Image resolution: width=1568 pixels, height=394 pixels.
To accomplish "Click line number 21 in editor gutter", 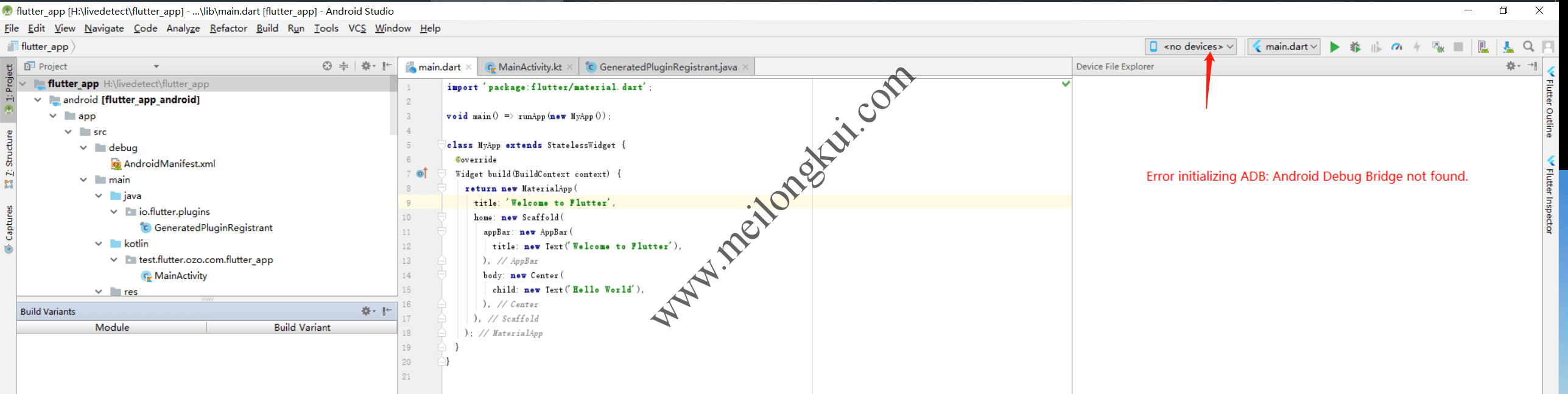I will click(x=406, y=376).
